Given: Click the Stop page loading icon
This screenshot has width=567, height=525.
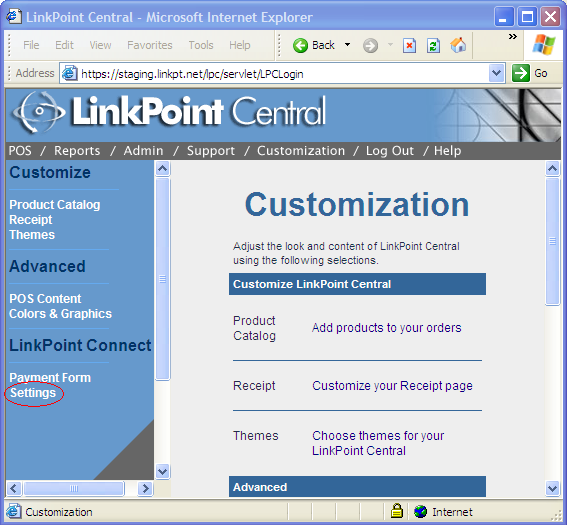Looking at the screenshot, I should (x=409, y=46).
